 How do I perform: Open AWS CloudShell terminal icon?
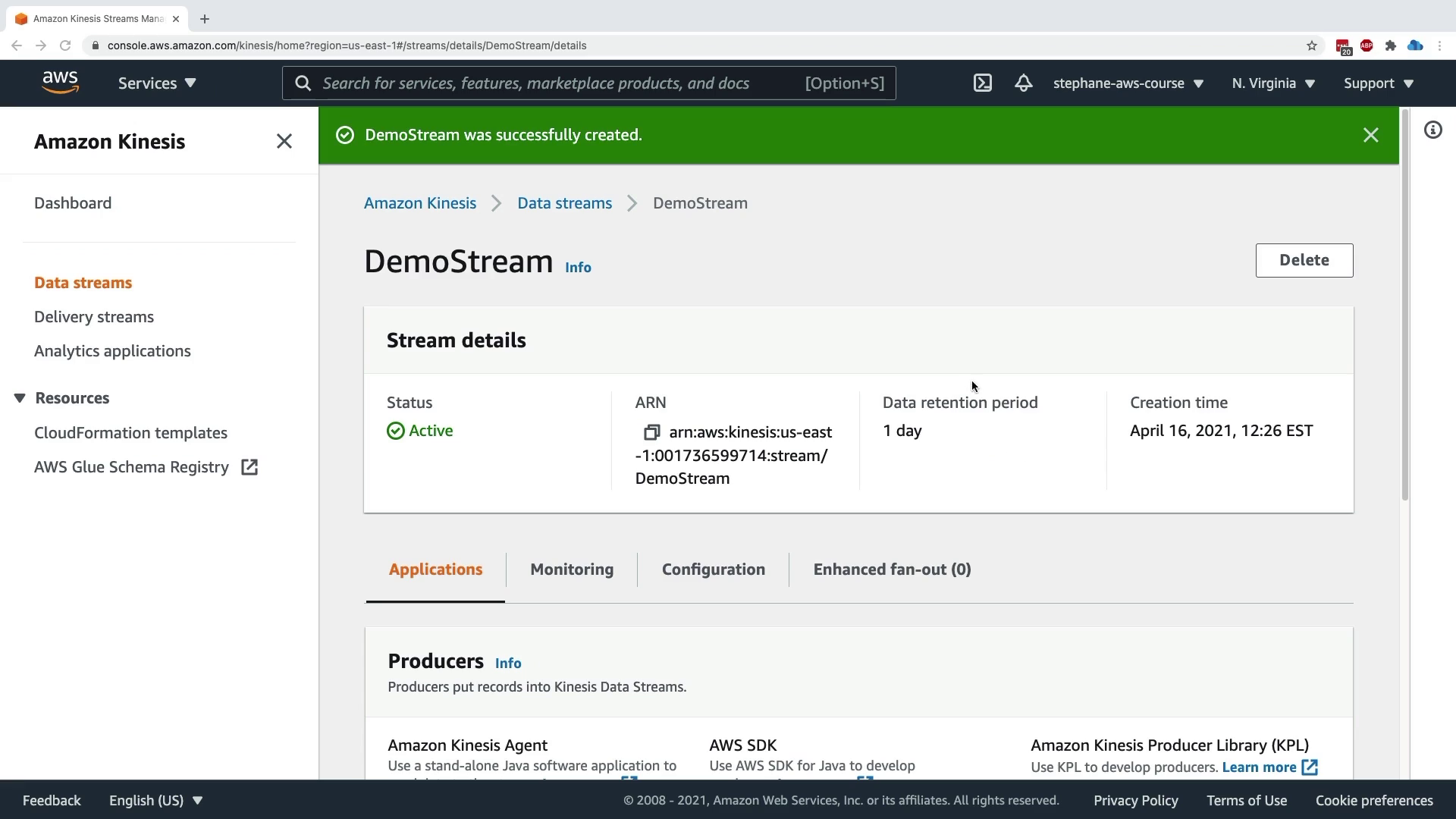point(982,83)
